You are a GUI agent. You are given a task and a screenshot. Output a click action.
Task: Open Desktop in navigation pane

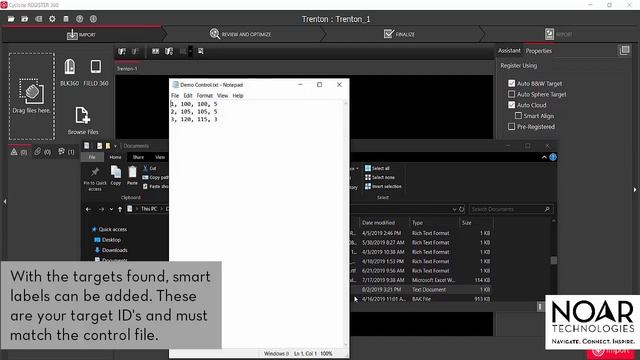click(107, 240)
